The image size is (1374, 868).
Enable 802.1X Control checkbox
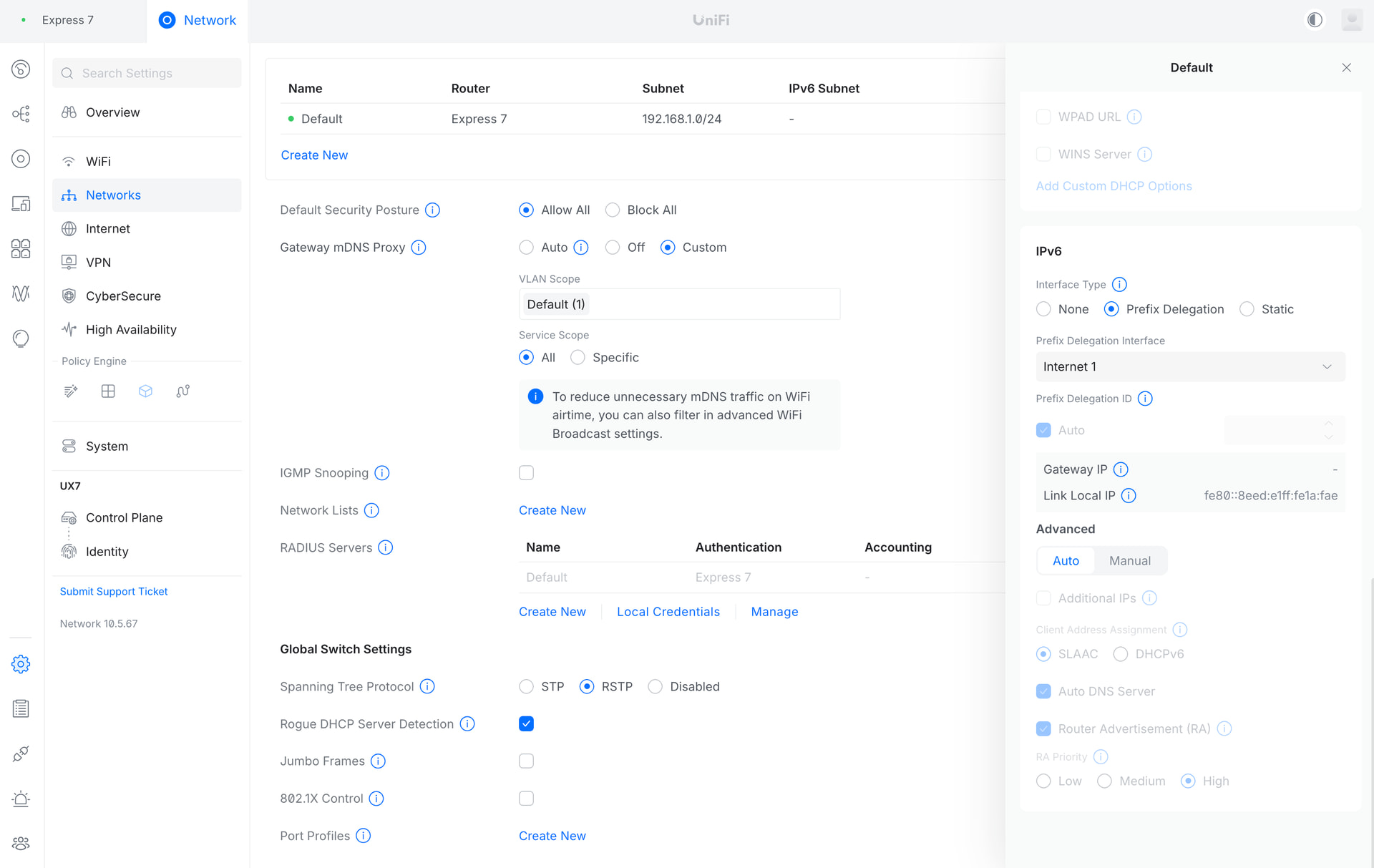(526, 798)
